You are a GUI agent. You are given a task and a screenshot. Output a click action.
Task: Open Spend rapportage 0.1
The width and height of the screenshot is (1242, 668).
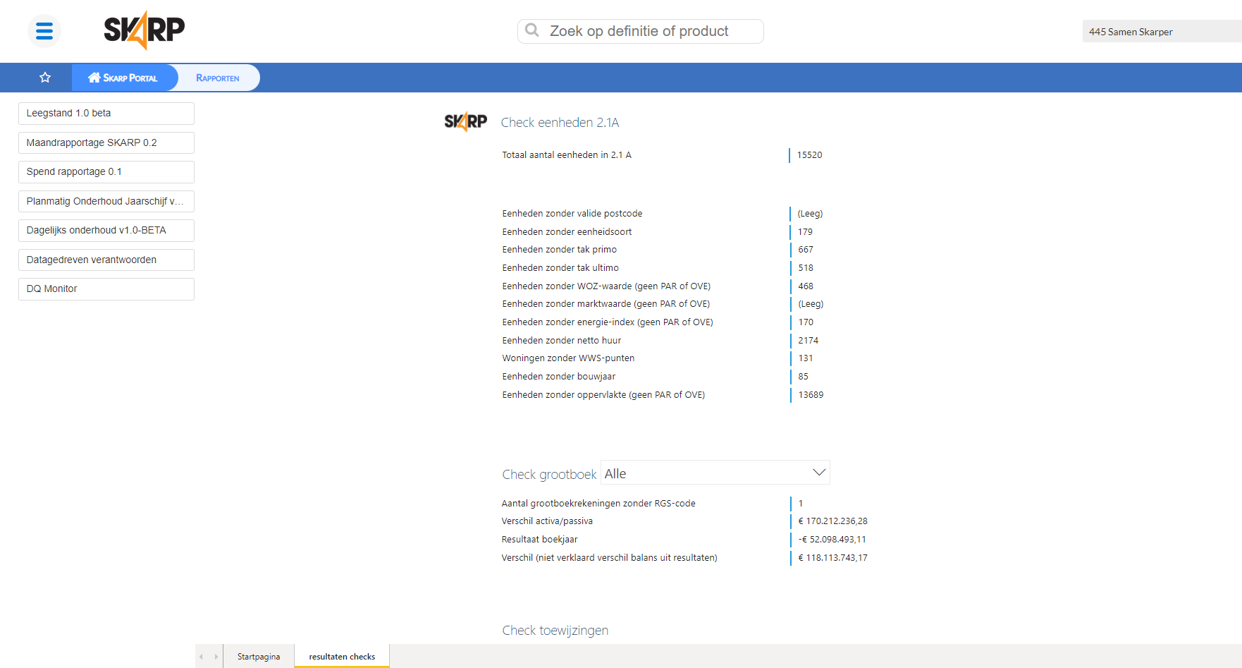(x=106, y=172)
